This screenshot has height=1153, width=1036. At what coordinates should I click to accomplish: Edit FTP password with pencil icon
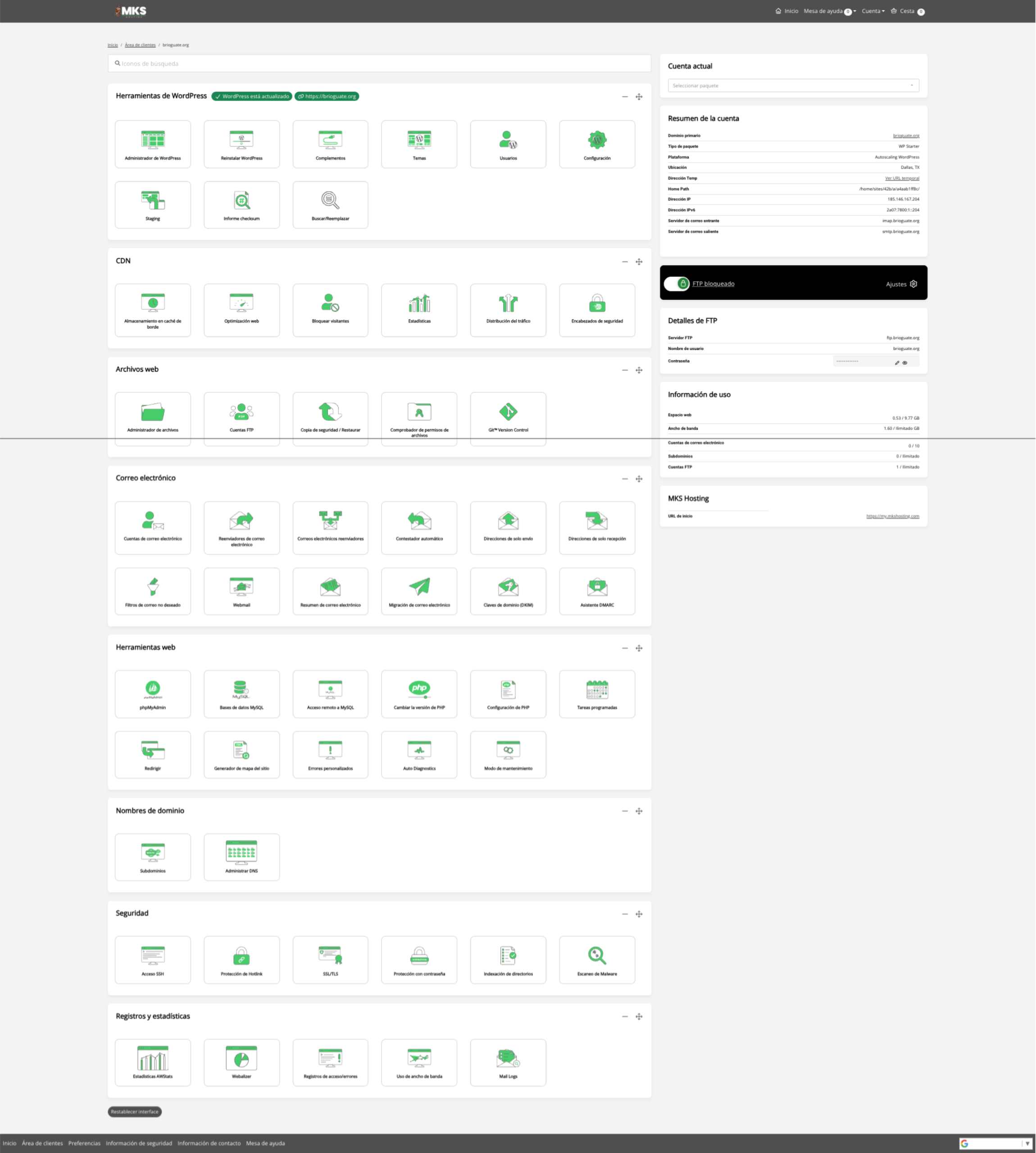[x=896, y=363]
